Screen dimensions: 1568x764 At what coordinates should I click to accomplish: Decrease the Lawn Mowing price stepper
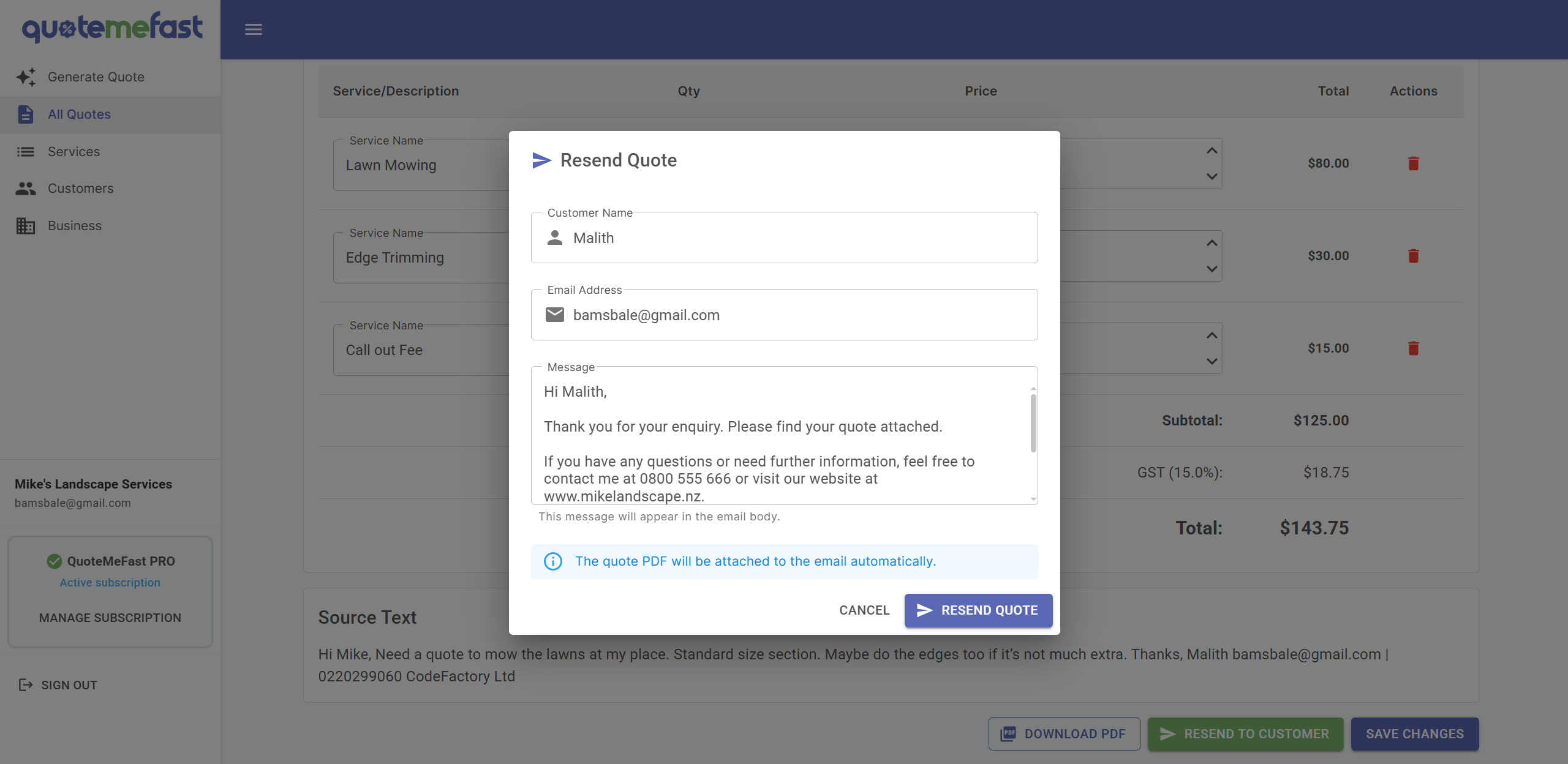tap(1212, 177)
